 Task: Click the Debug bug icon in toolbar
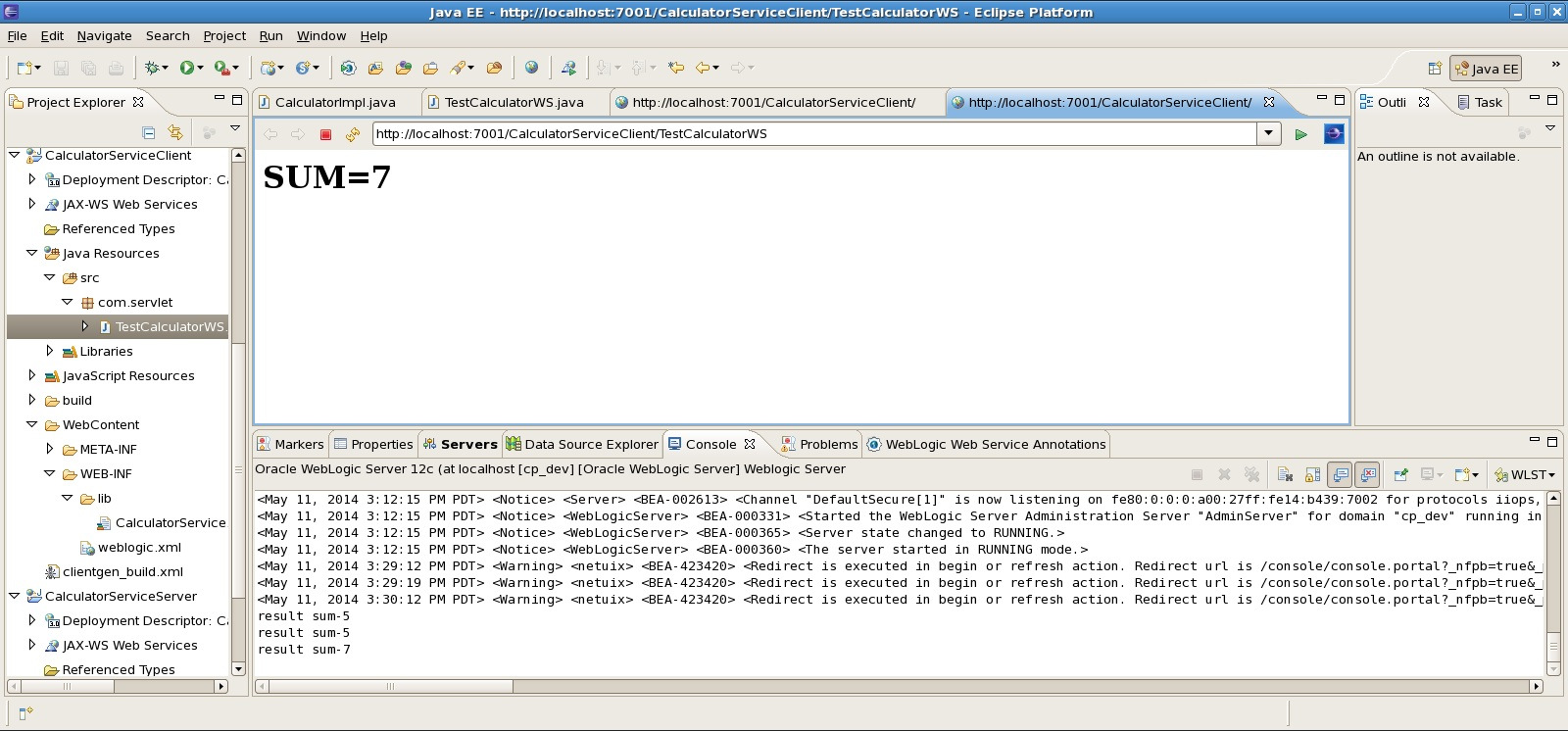(152, 68)
